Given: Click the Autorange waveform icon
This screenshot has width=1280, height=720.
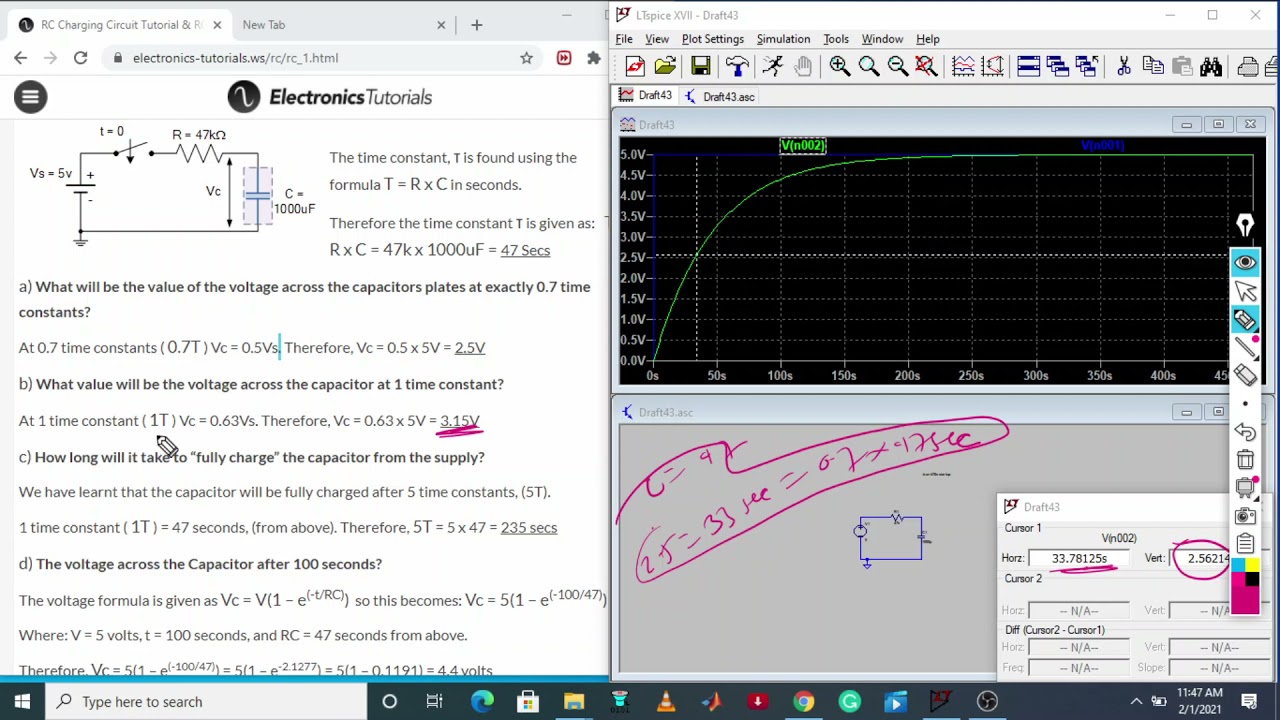Looking at the screenshot, I should click(963, 66).
